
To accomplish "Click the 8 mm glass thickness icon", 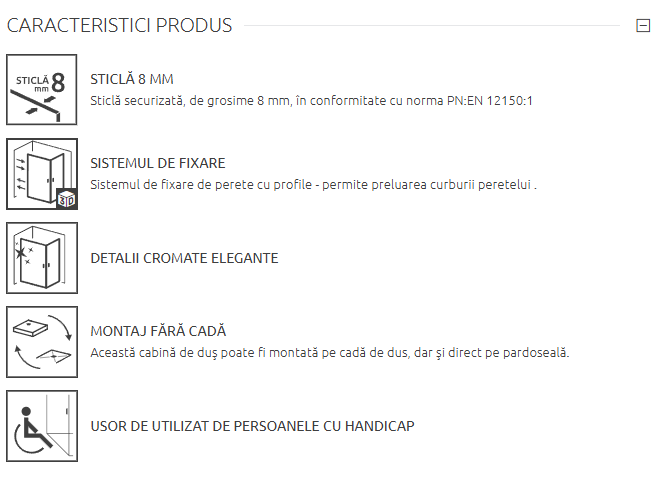I will point(42,90).
